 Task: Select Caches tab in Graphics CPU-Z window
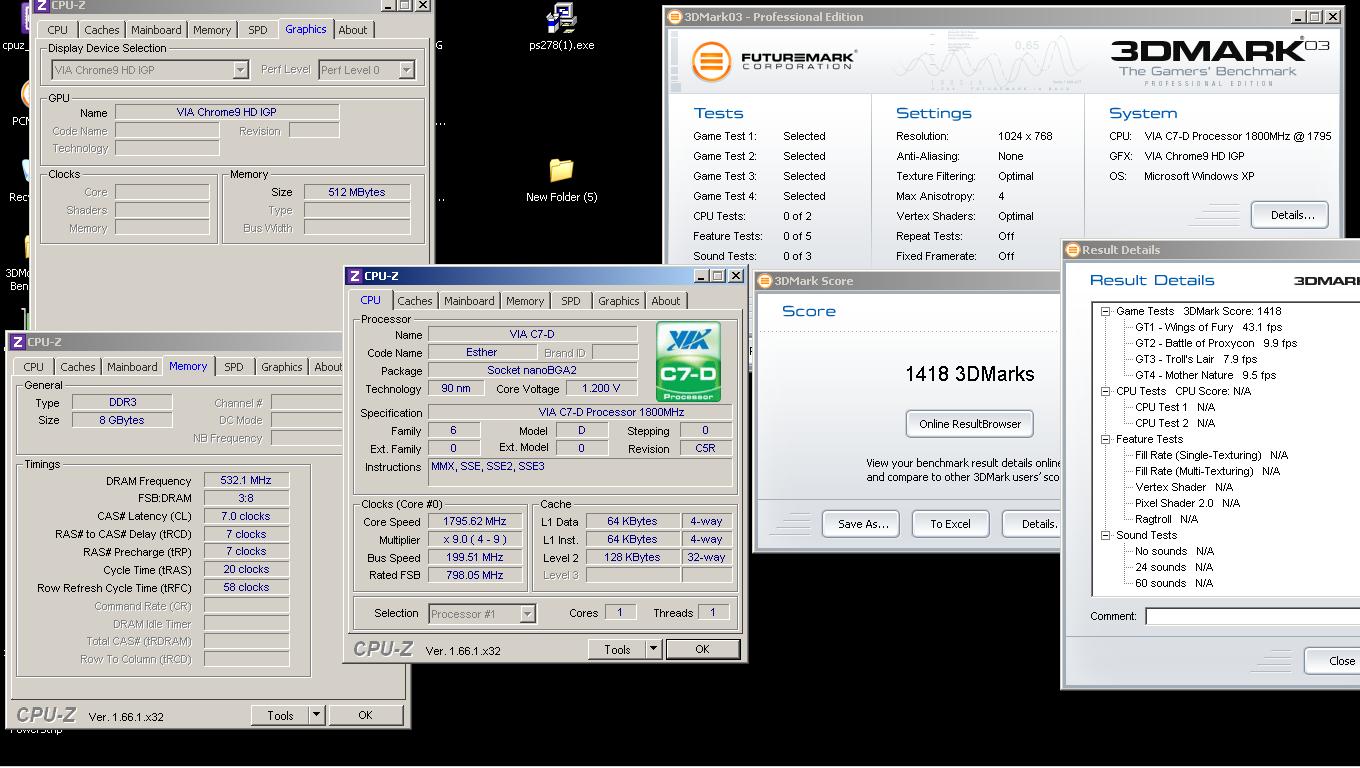101,30
